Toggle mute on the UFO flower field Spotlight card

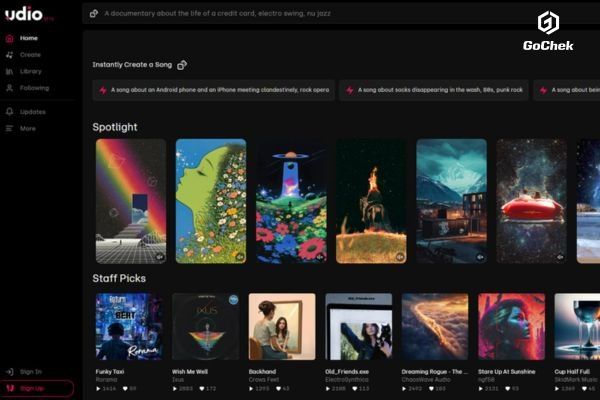point(320,257)
